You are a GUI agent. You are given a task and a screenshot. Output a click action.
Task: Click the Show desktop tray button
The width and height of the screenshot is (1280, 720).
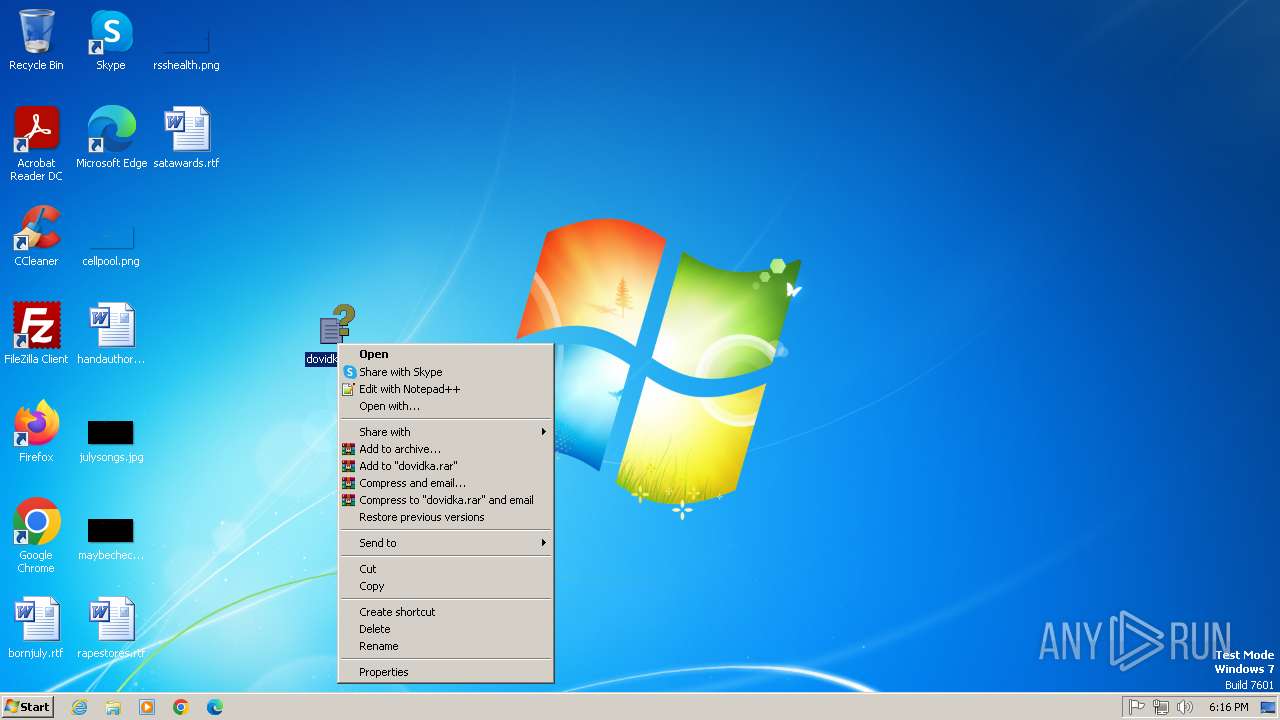click(x=1268, y=707)
